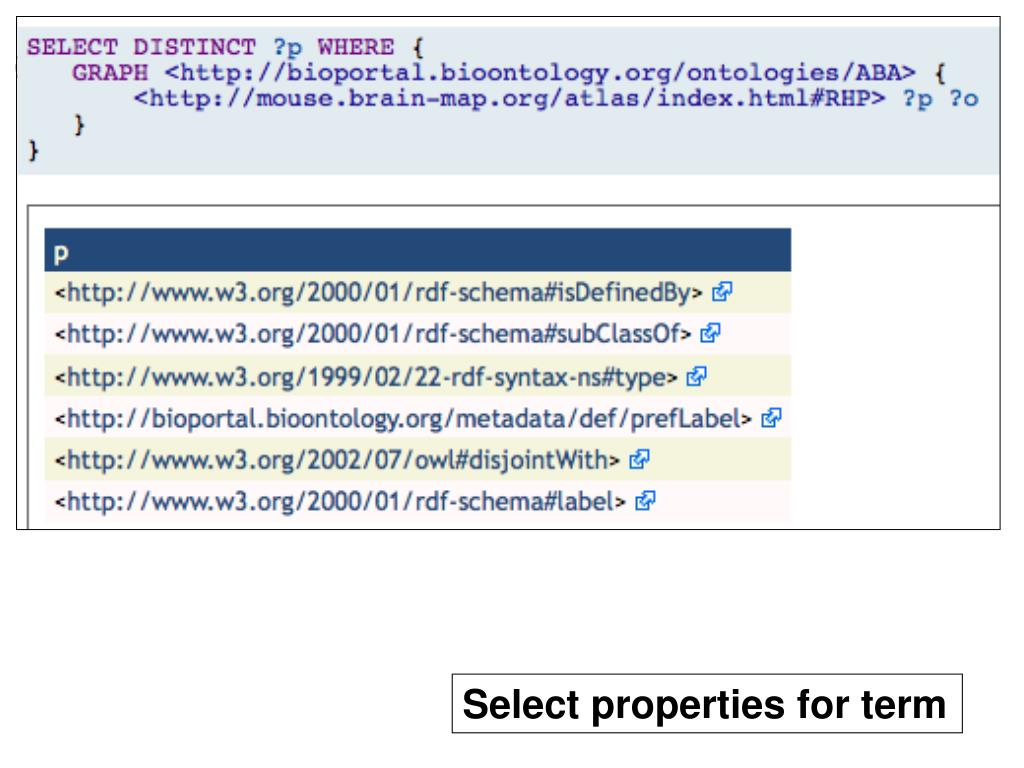Click the rdf-schema#isDefinedBy URI
Image resolution: width=1024 pixels, height=768 pixels.
pyautogui.click(x=378, y=293)
